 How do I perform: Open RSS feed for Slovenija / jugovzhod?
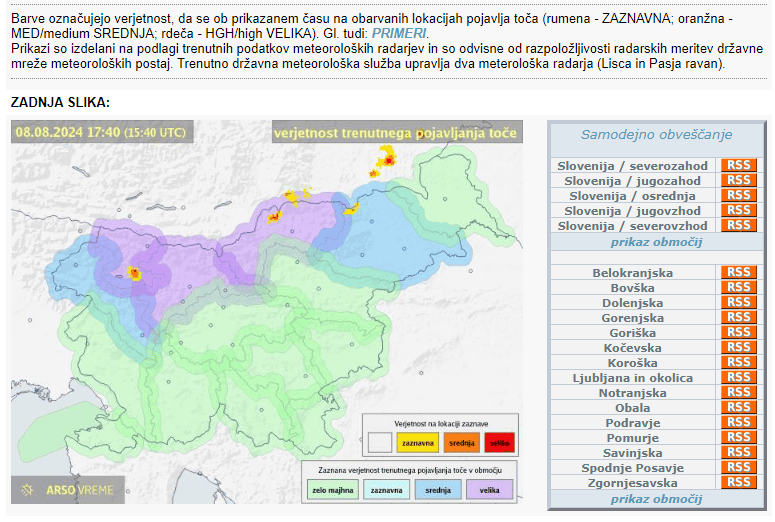[738, 211]
